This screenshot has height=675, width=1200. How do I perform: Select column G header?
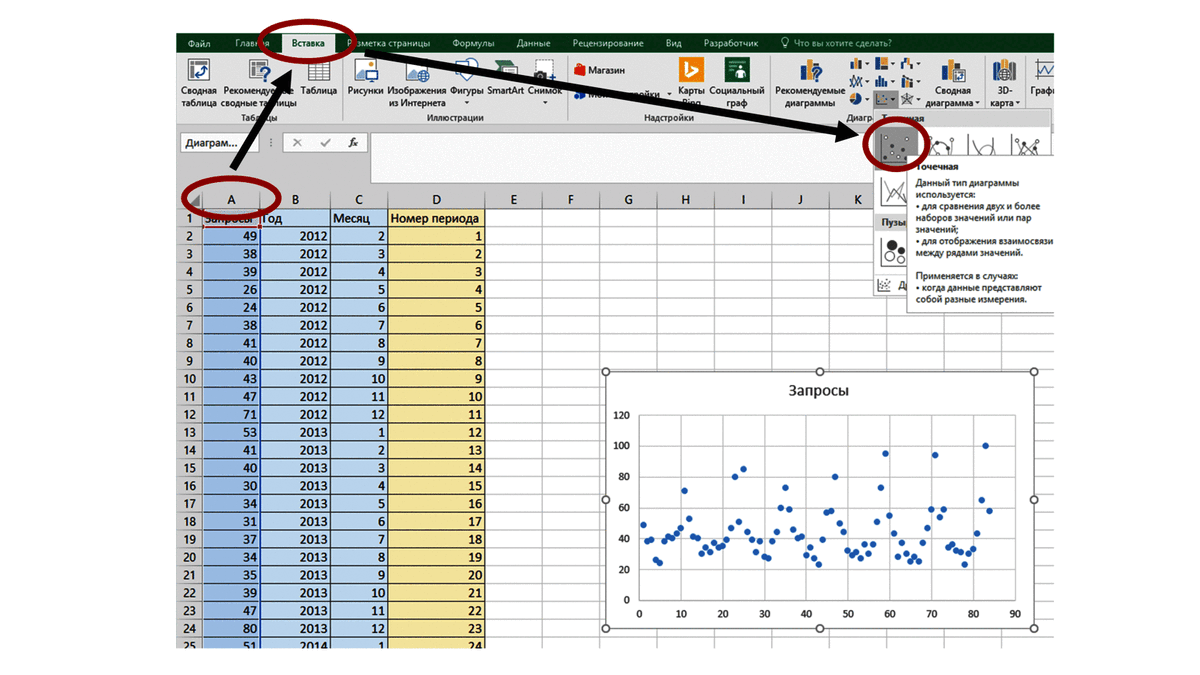(x=628, y=200)
